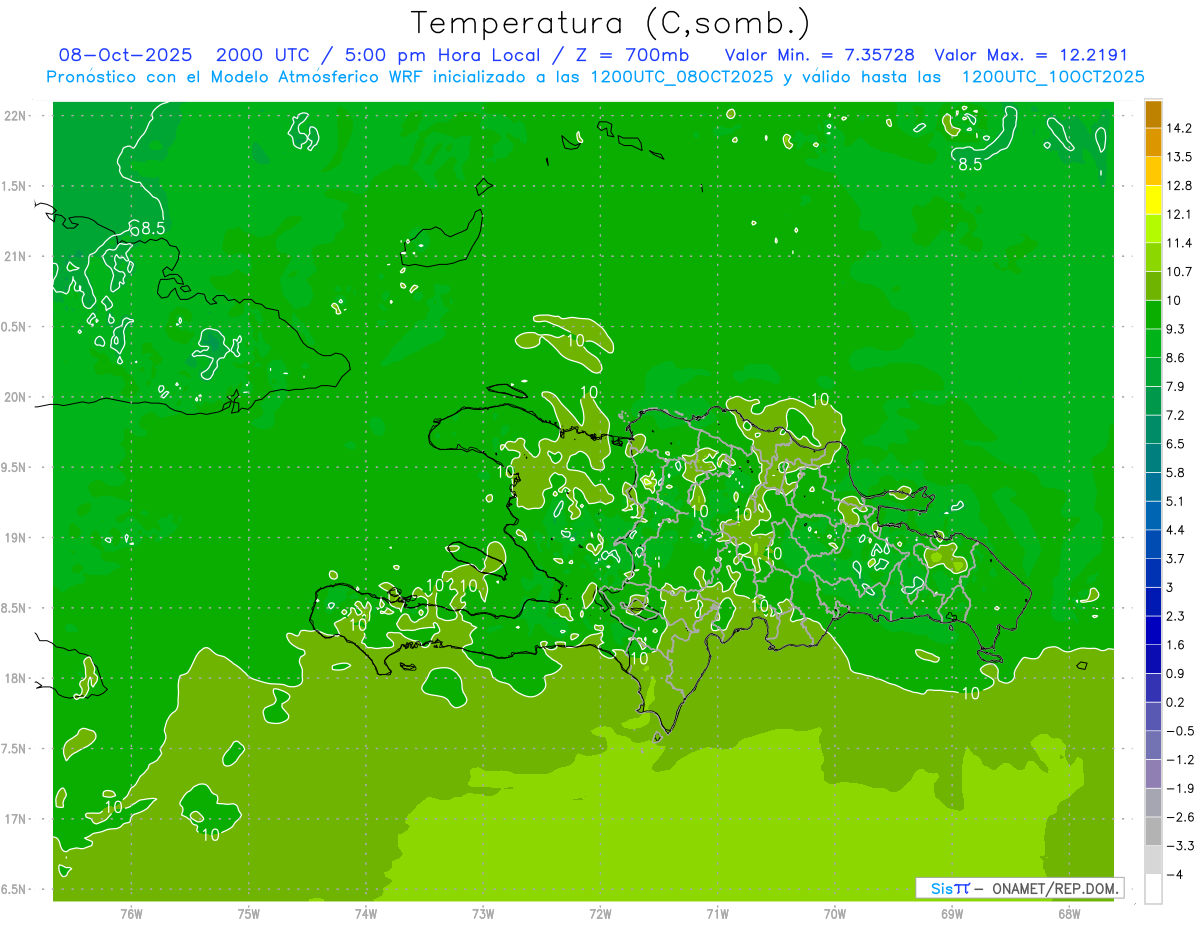Viewport: 1200px width, 927px height.
Task: Pick the bright yellow swatch above 12.1
Action: pyautogui.click(x=1153, y=200)
